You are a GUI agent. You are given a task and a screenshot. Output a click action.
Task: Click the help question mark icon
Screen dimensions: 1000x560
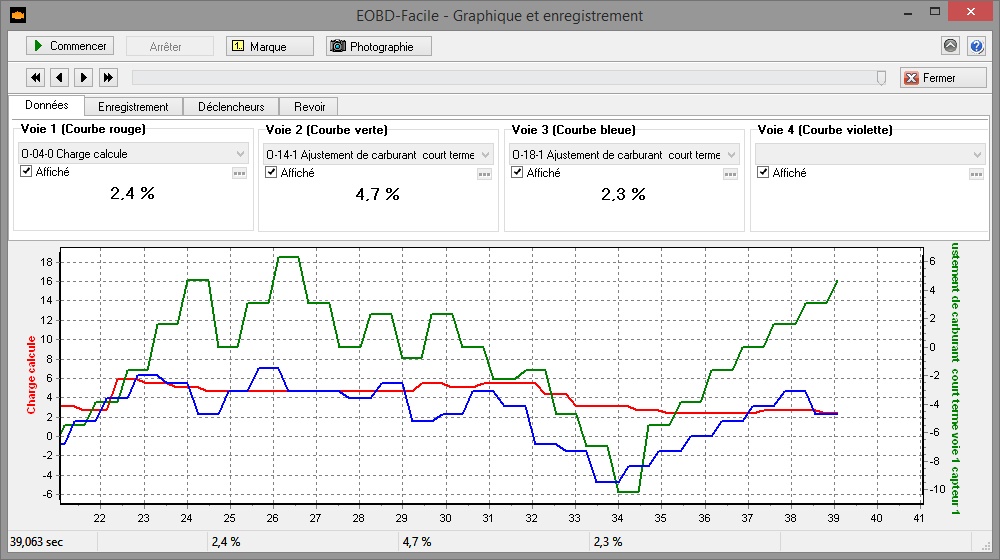pyautogui.click(x=977, y=46)
